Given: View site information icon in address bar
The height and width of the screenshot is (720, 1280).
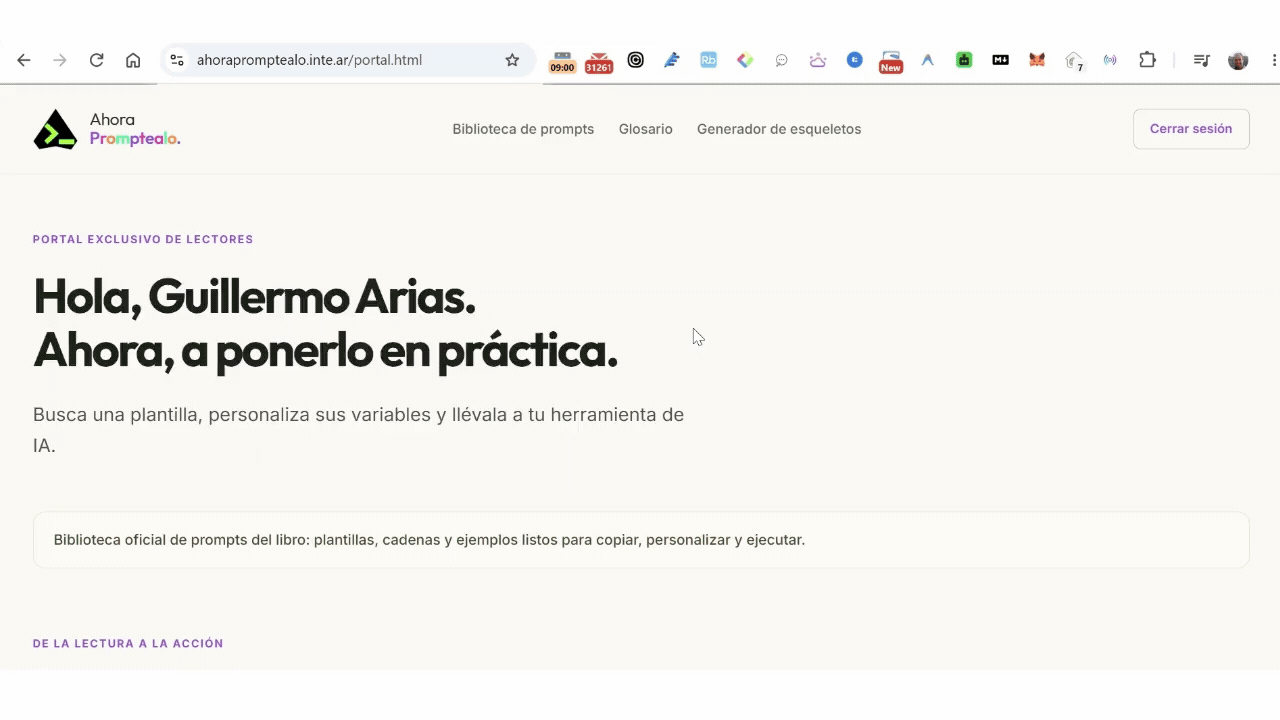Looking at the screenshot, I should (177, 60).
